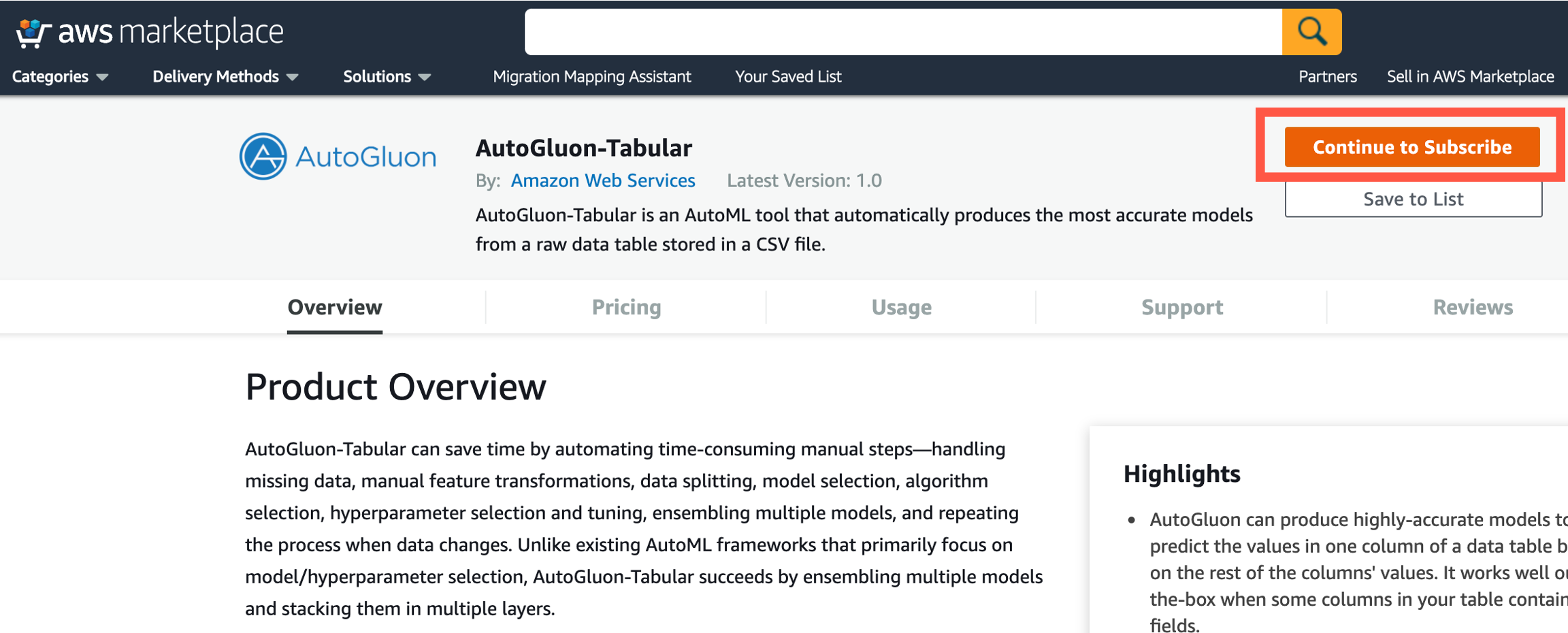This screenshot has height=633, width=1568.
Task: Expand the Solutions dropdown menu
Action: [387, 76]
